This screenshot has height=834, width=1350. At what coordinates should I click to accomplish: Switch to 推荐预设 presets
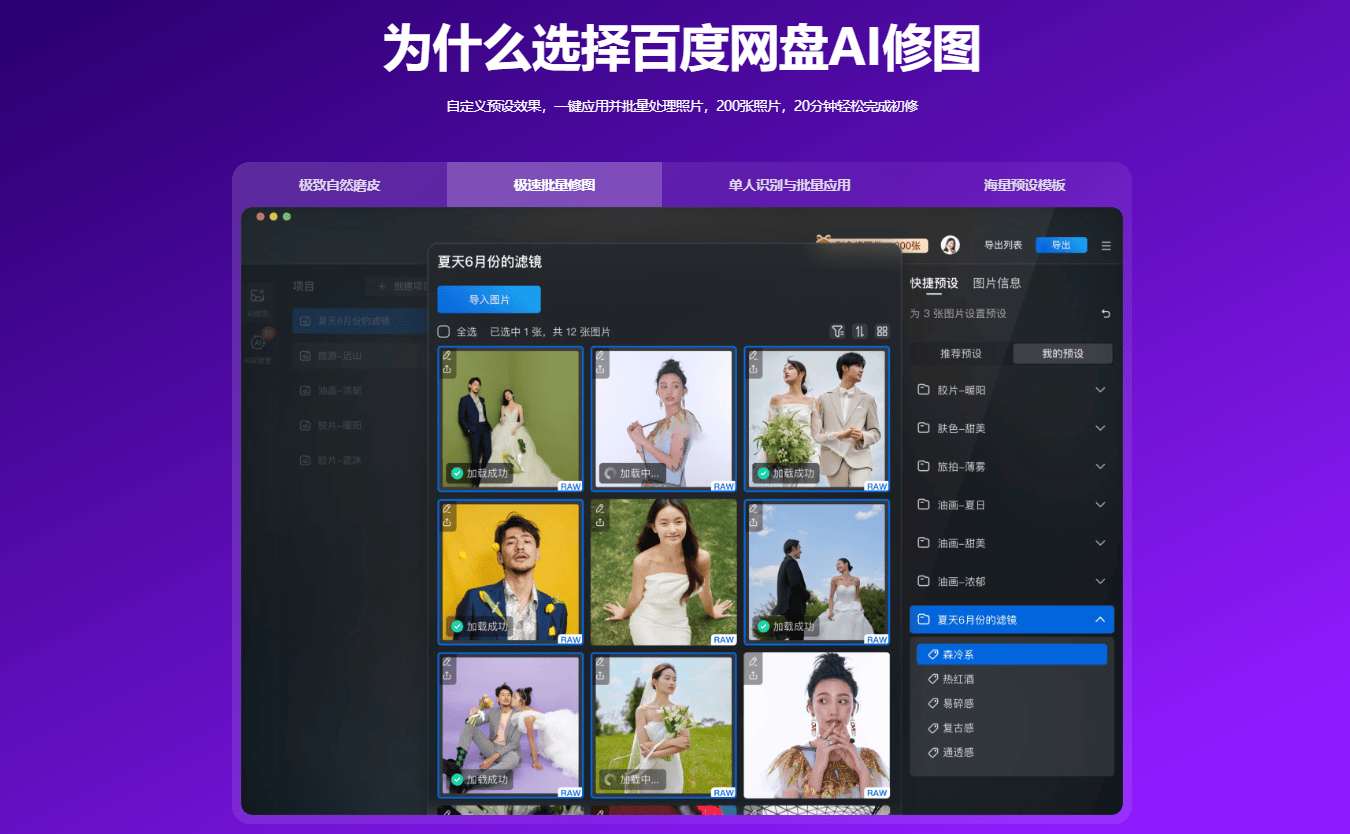point(961,354)
